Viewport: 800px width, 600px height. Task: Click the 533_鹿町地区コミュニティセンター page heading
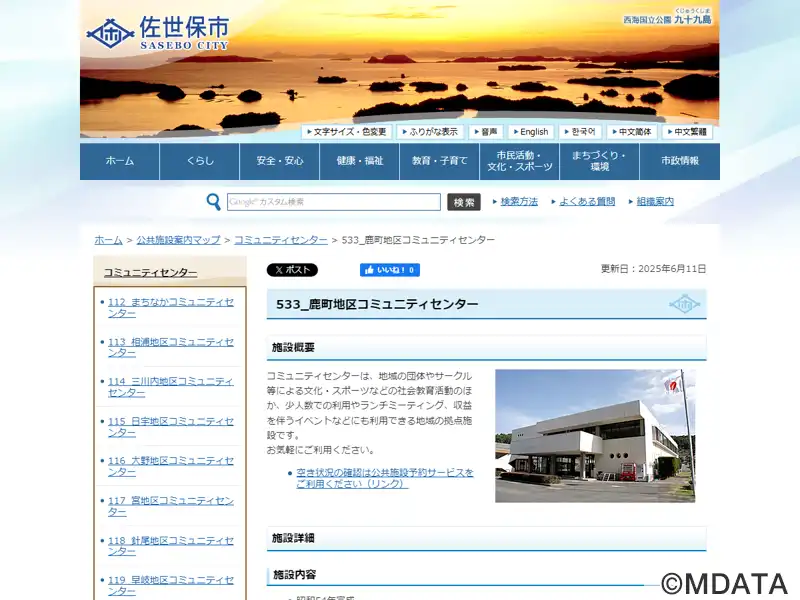(x=377, y=305)
